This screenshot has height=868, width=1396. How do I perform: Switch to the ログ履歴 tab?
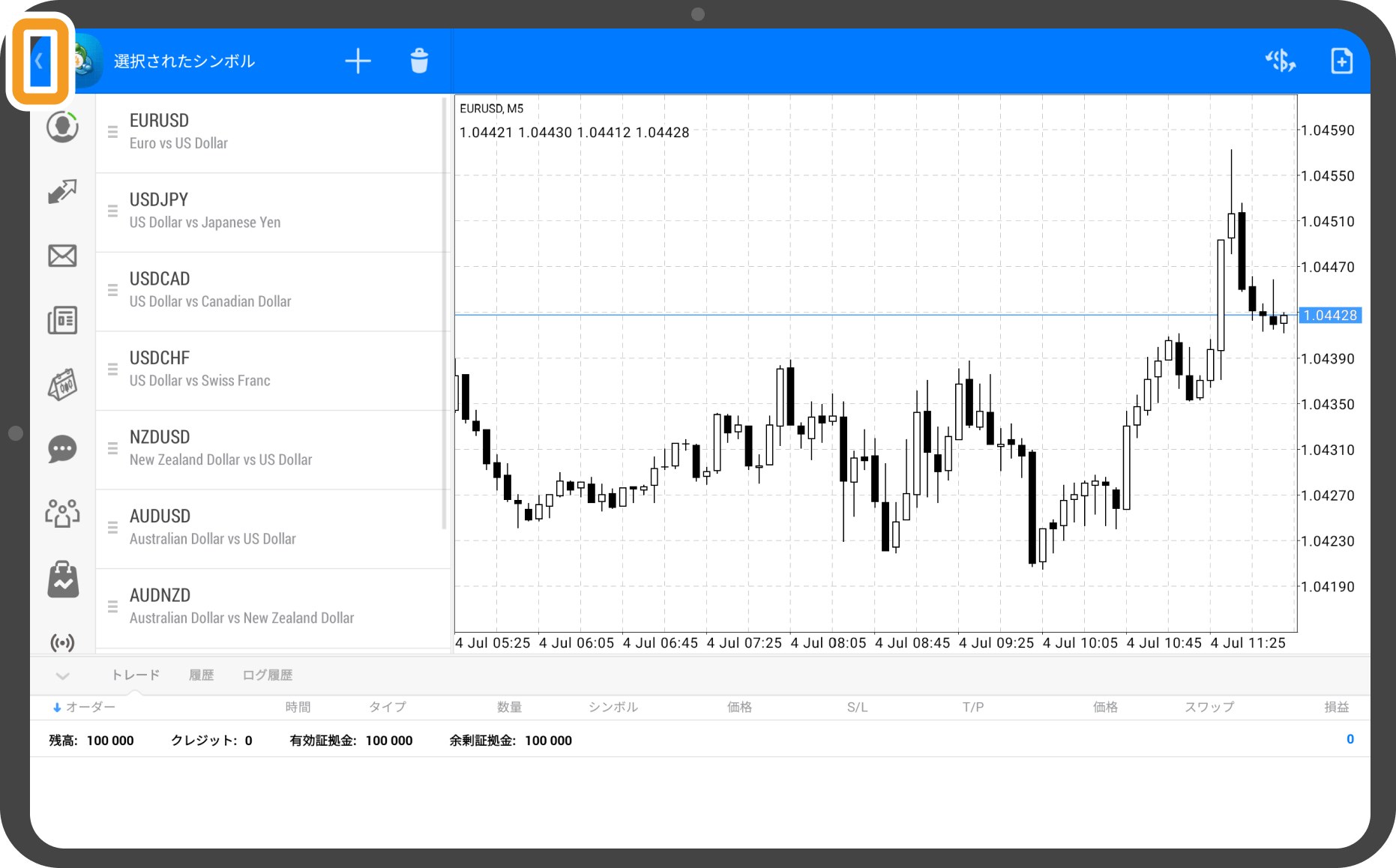point(267,675)
